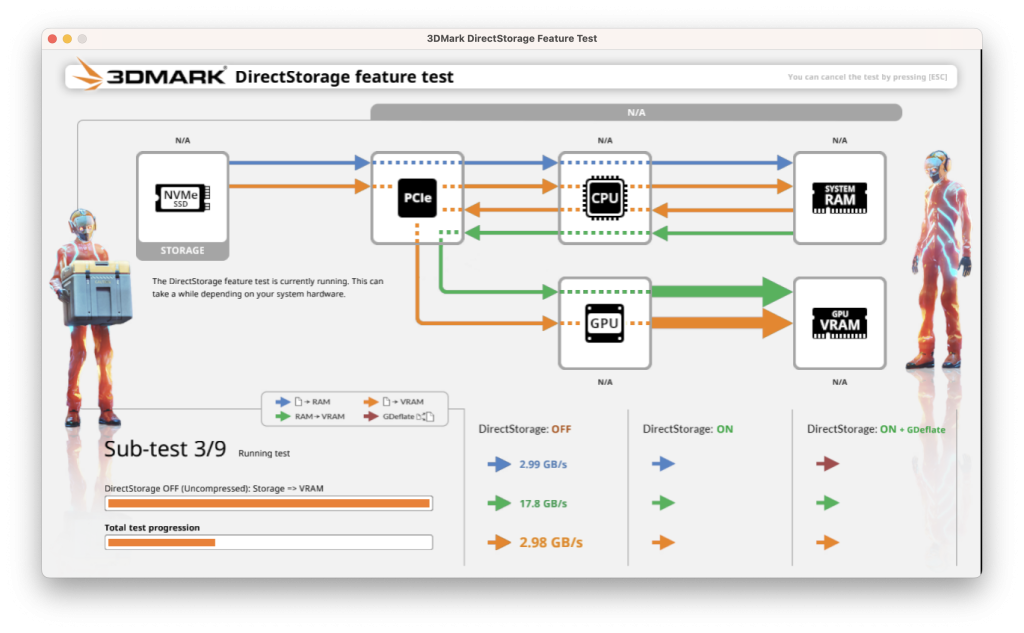
Task: Click the System RAM icon
Action: pyautogui.click(x=839, y=198)
